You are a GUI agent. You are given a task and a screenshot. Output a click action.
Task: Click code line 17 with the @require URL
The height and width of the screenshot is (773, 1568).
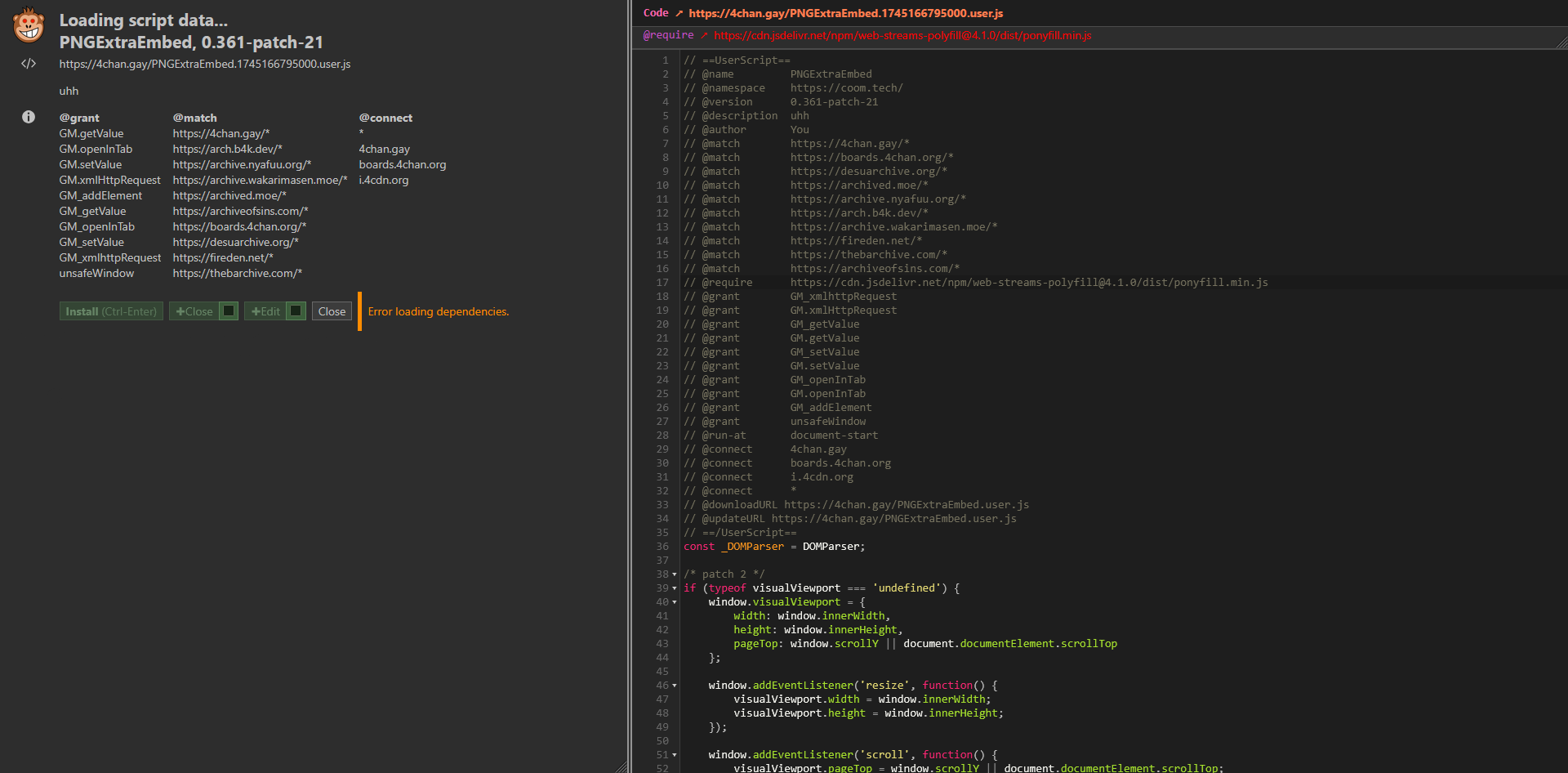tap(975, 283)
